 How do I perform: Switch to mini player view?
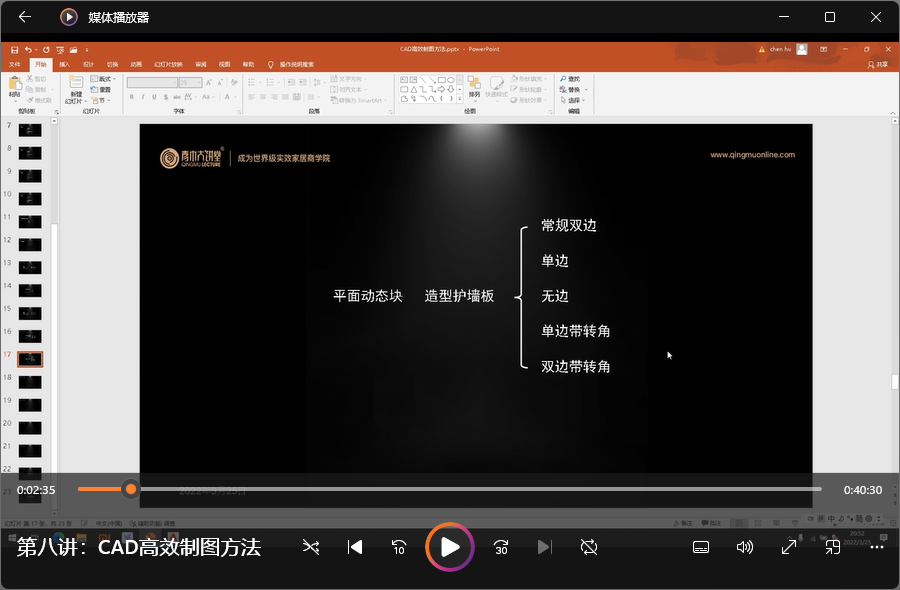(x=833, y=547)
